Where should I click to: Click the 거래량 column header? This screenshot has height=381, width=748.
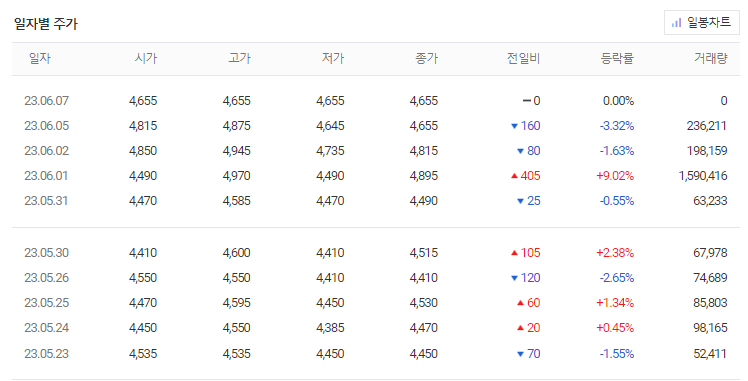point(711,59)
